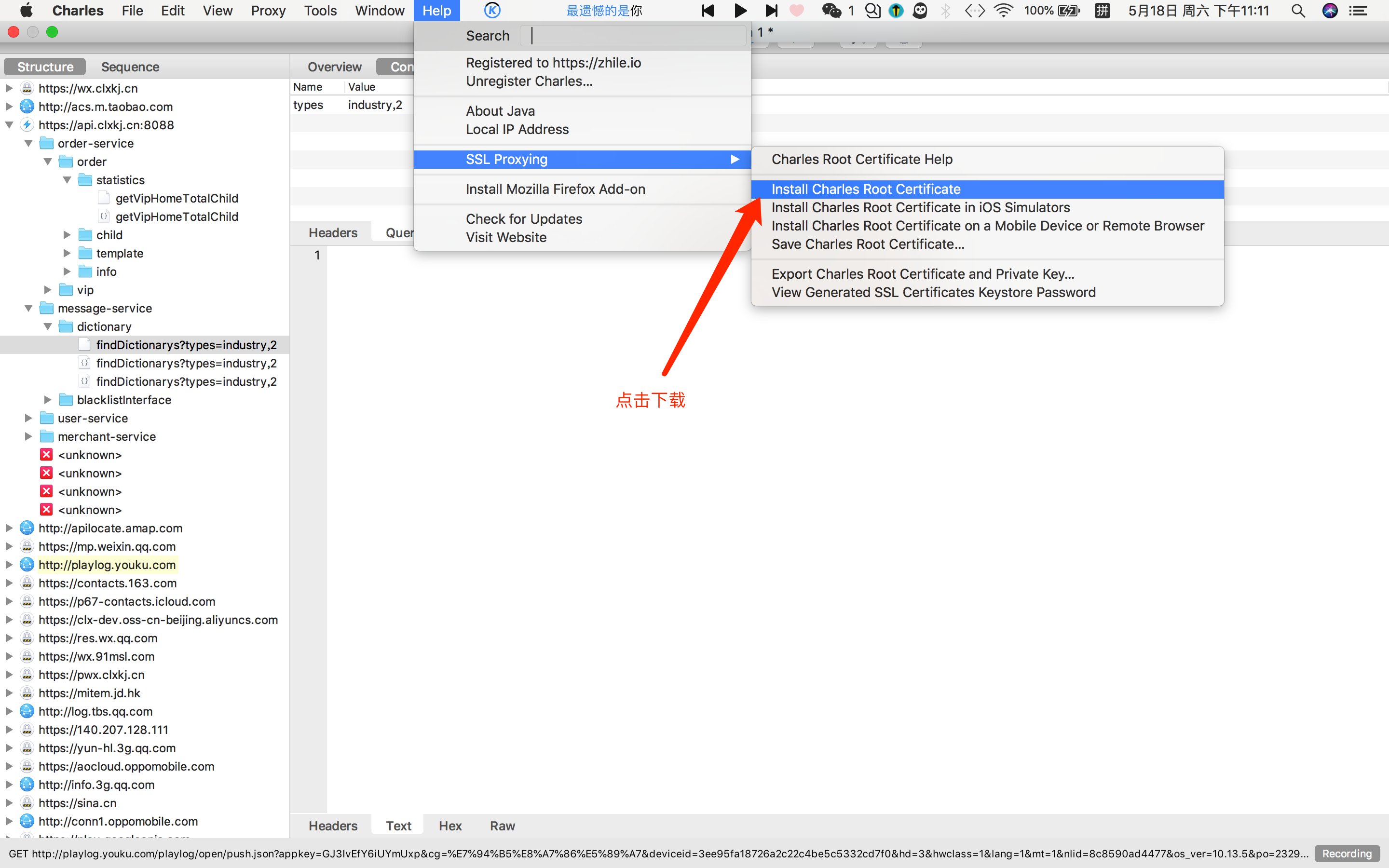The image size is (1389, 868).
Task: Click the red X unknown entry icon
Action: click(x=46, y=455)
